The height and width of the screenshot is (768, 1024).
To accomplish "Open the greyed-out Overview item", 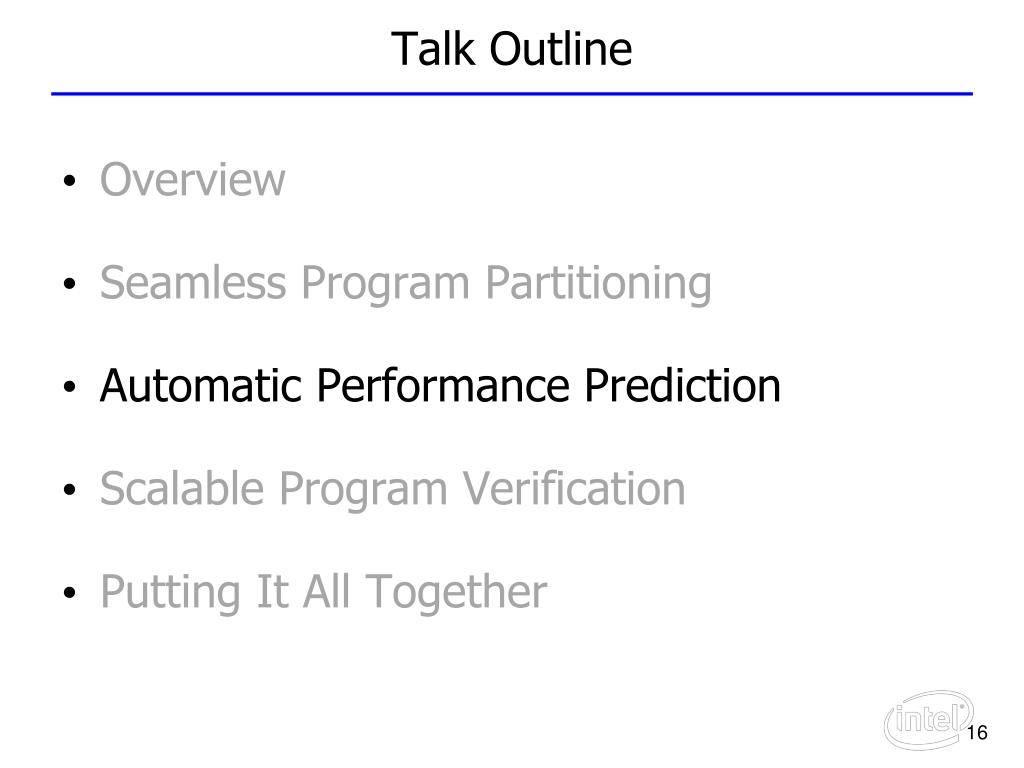I will (x=193, y=179).
